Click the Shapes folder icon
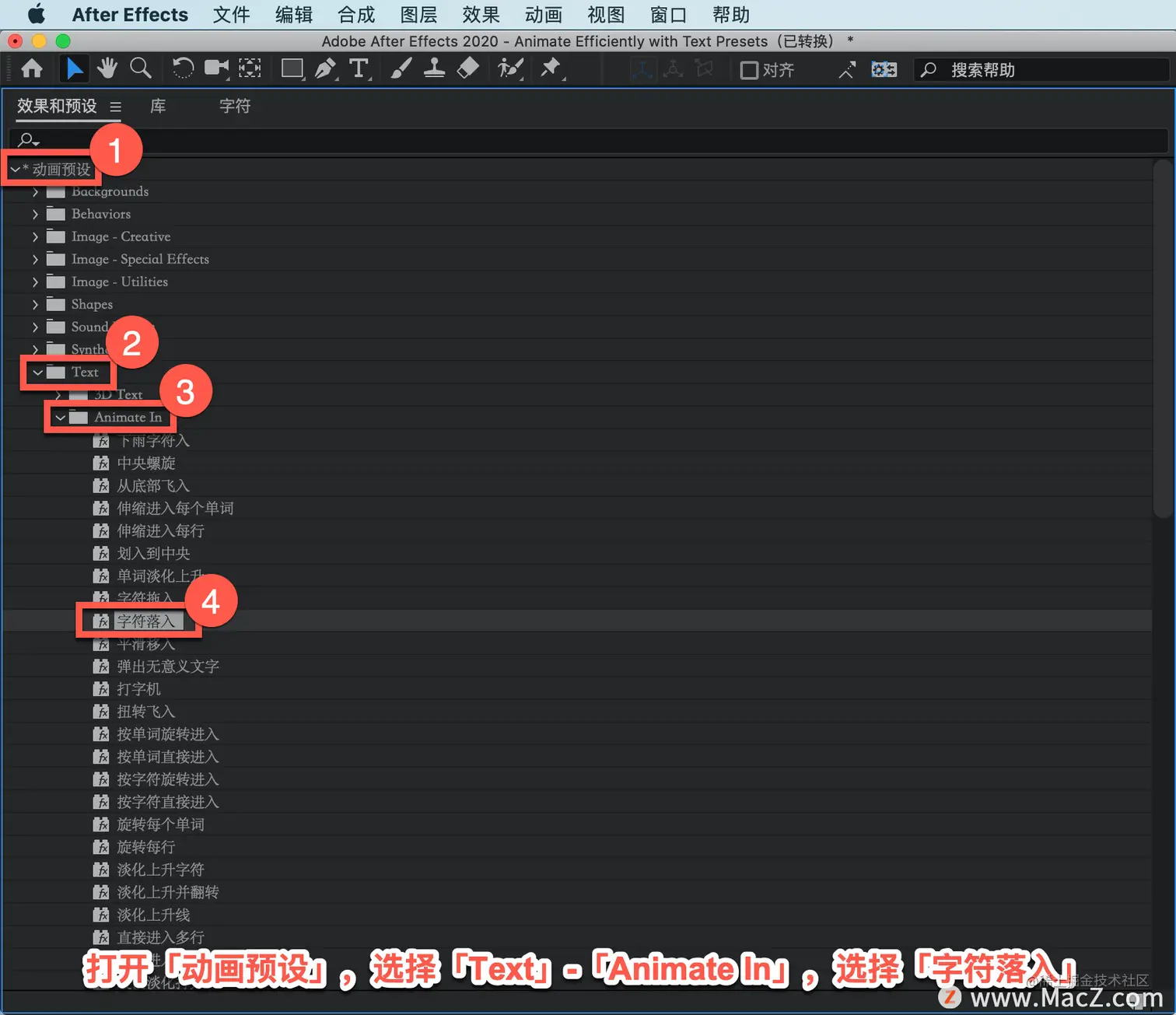This screenshot has width=1176, height=1015. click(x=56, y=304)
